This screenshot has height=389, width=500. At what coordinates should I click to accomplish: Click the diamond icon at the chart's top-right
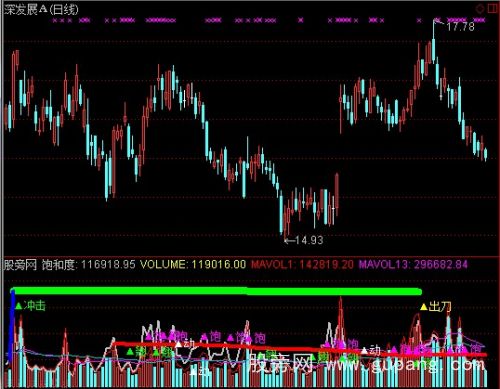(480, 9)
